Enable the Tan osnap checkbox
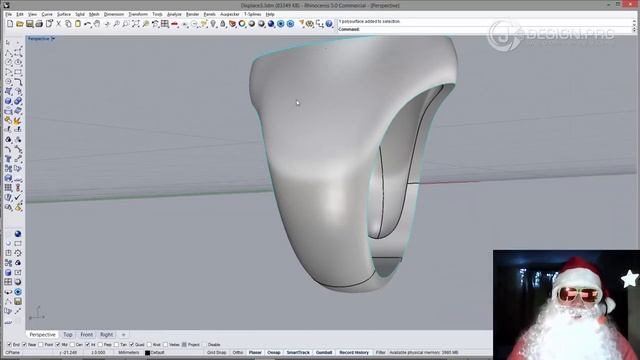The height and width of the screenshot is (360, 640). tap(117, 345)
